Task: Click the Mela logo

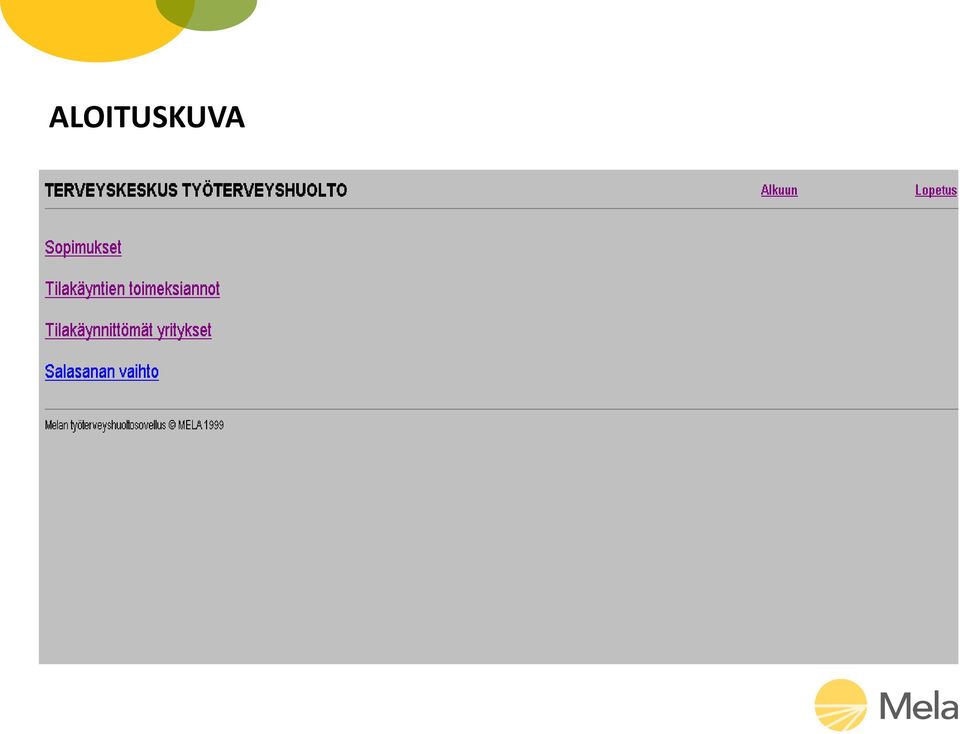Action: [887, 705]
